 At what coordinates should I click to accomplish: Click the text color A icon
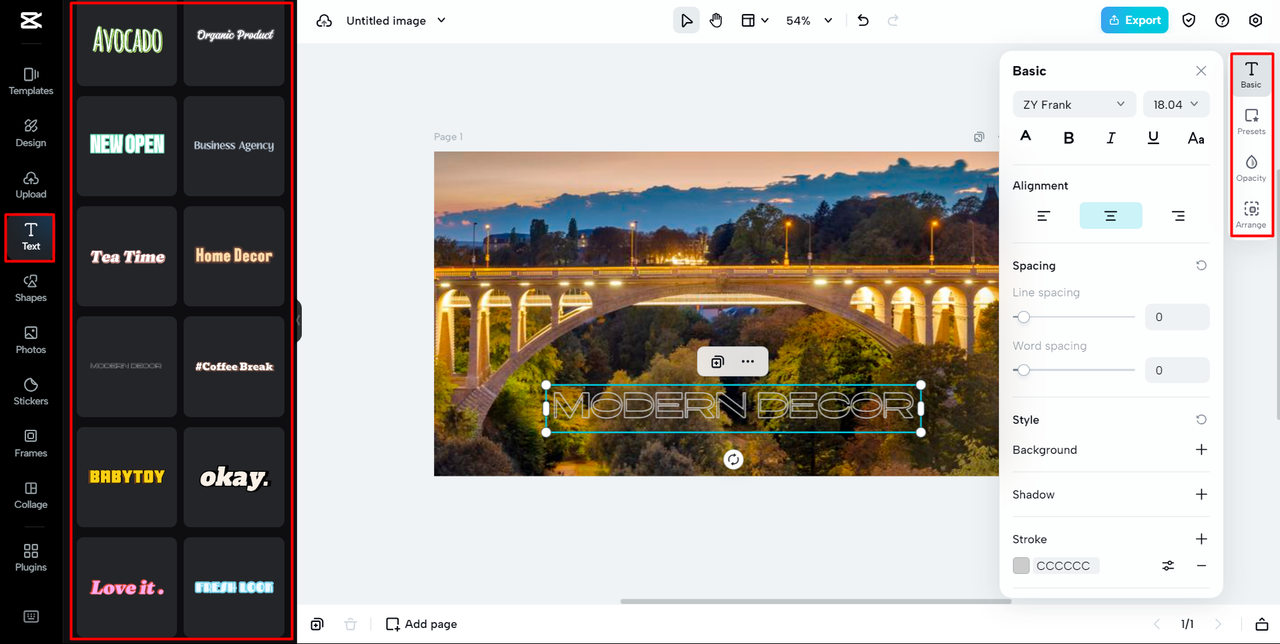point(1025,137)
